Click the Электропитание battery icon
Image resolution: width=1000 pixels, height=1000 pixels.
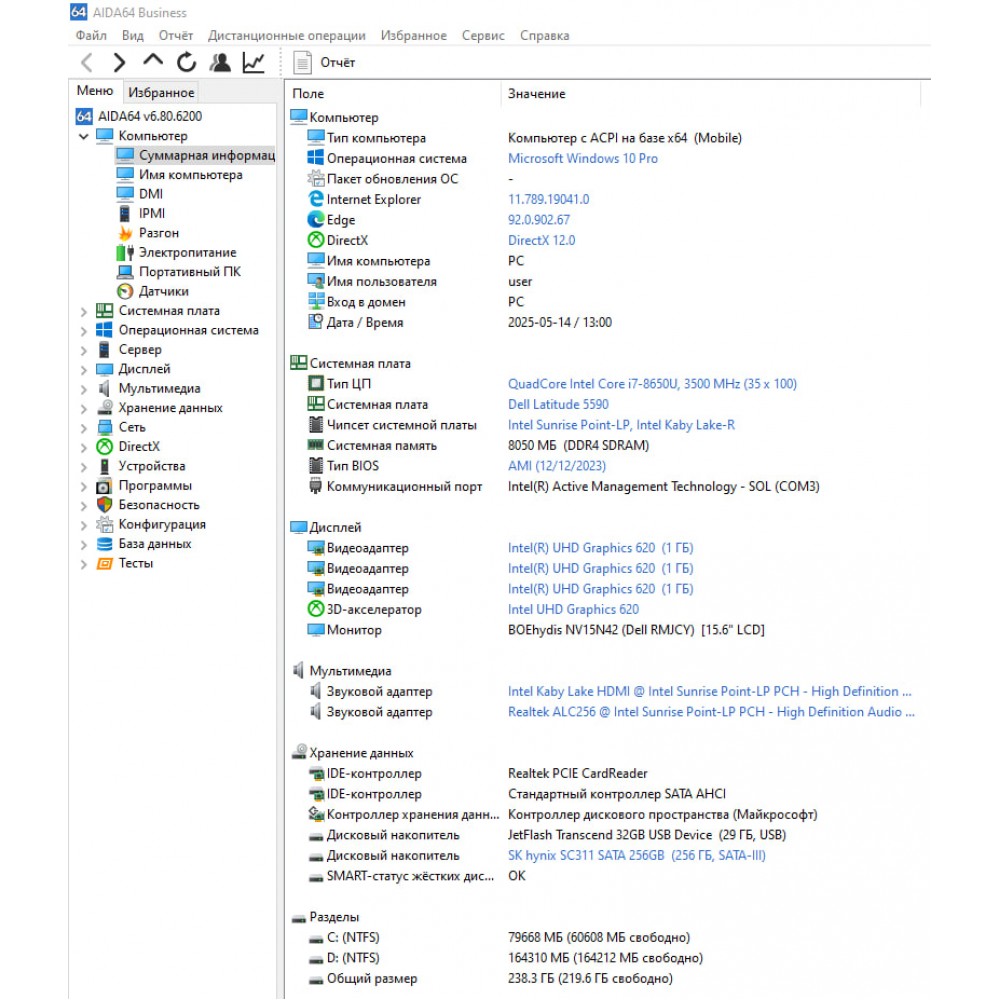point(126,253)
